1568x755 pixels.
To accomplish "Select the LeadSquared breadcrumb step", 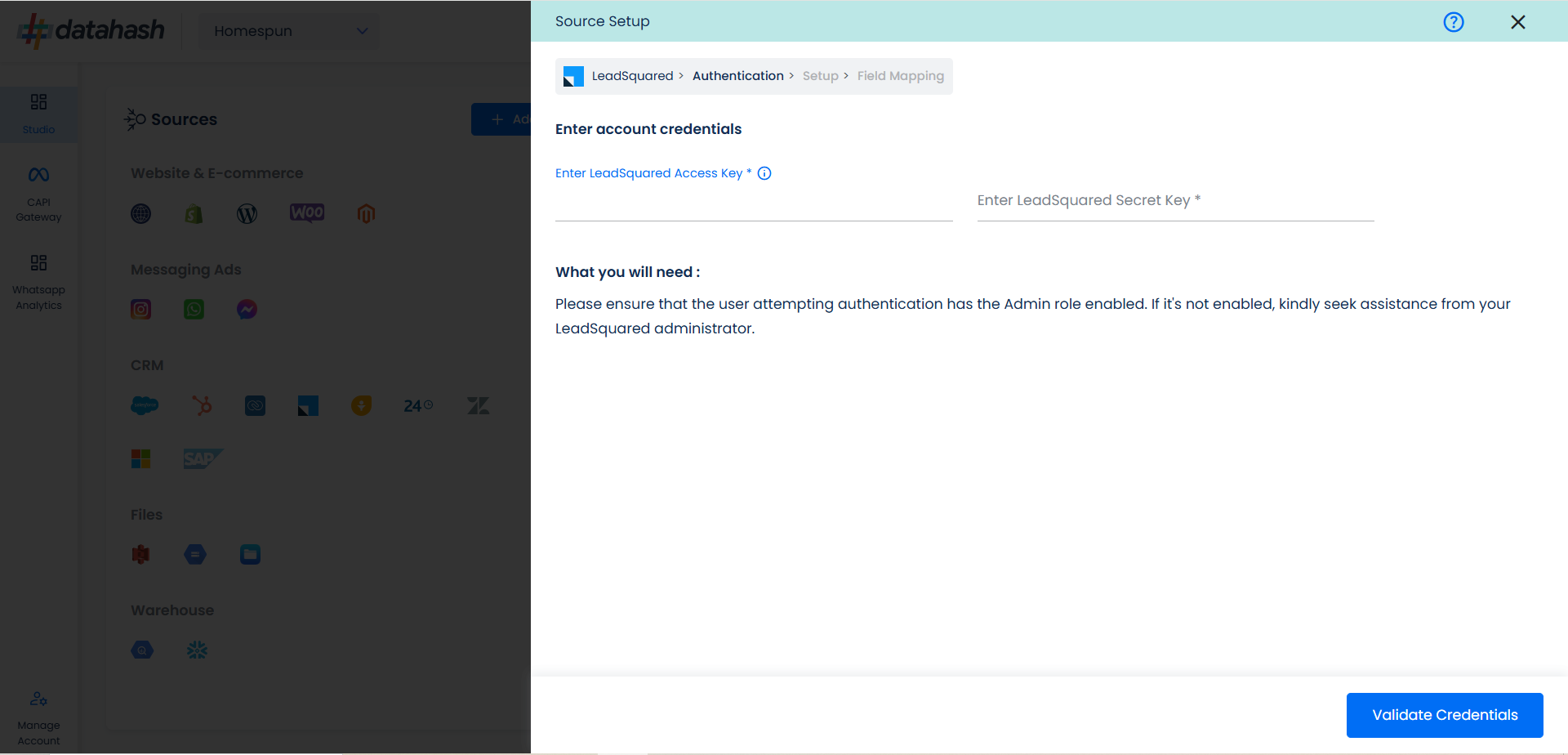I will point(632,76).
